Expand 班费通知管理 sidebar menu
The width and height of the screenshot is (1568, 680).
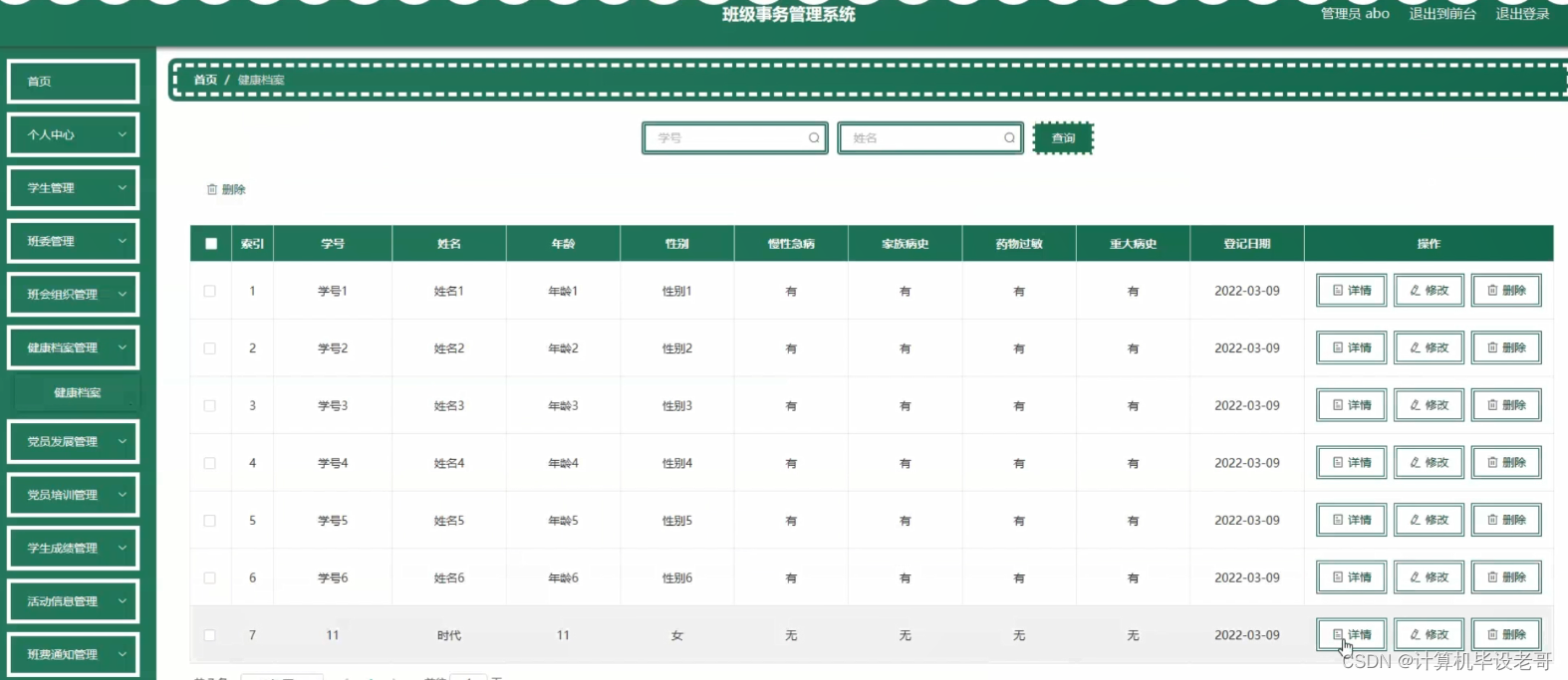tap(73, 654)
